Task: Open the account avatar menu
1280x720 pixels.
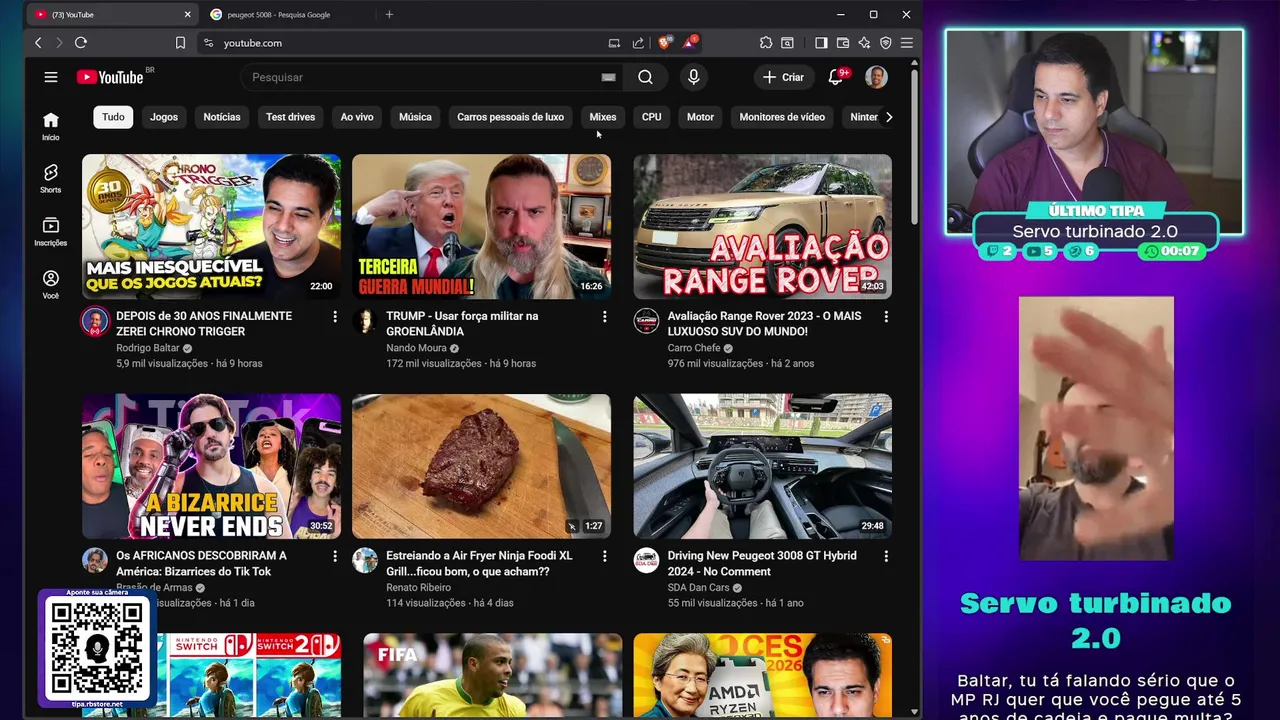Action: click(x=876, y=77)
